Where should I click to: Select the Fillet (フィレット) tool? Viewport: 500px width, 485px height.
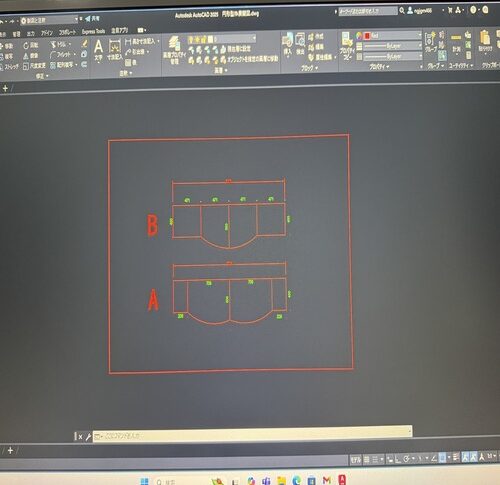[62, 54]
